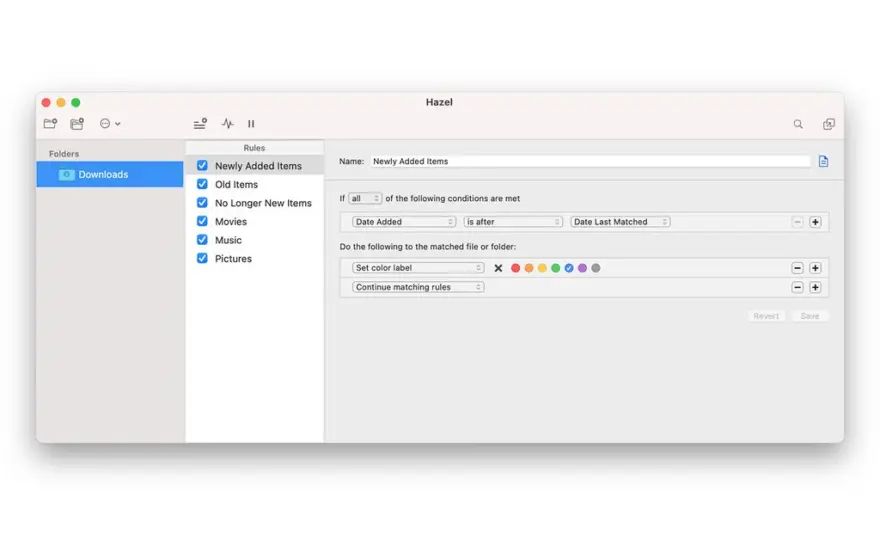Image resolution: width=880 pixels, height=550 pixels.
Task: Click the Save button
Action: point(809,316)
